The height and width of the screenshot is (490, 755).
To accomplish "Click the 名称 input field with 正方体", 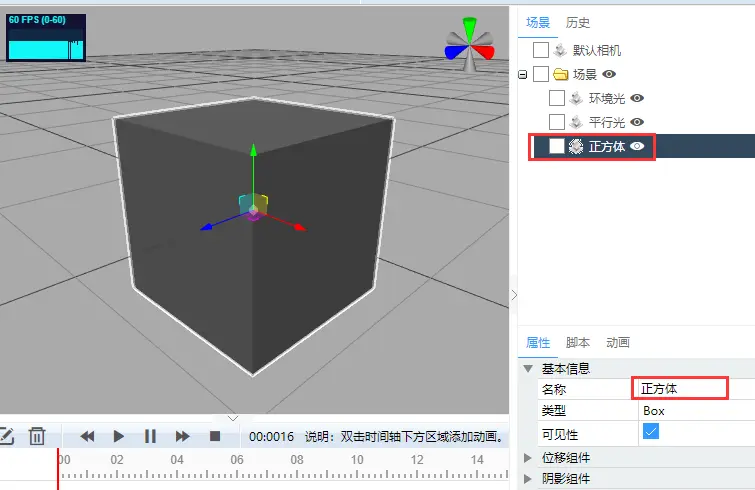I will pyautogui.click(x=680, y=388).
